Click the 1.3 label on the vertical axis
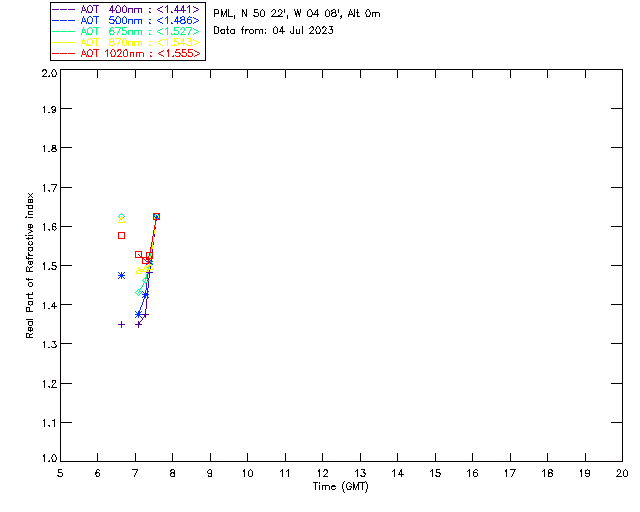This screenshot has height=512, width=640. tap(49, 344)
